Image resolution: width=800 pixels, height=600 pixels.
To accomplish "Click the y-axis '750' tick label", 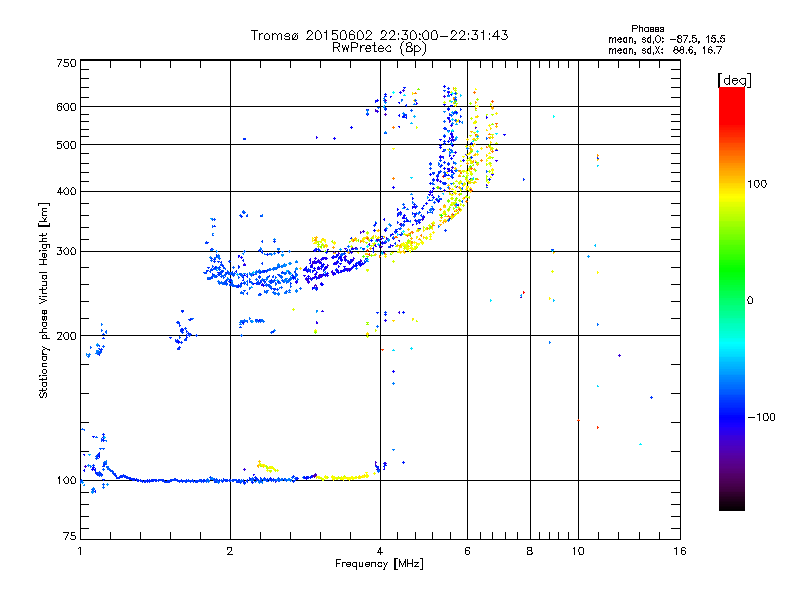I will tap(66, 63).
